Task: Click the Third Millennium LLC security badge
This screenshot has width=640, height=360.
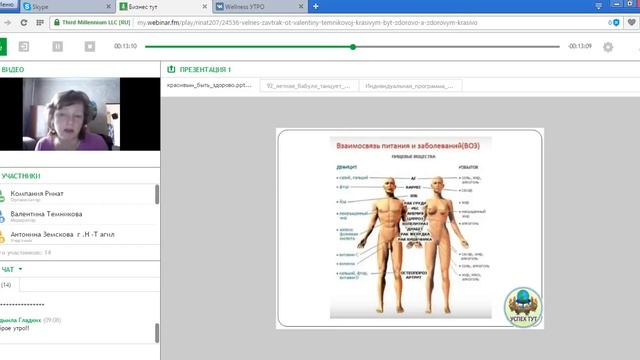Action: pyautogui.click(x=92, y=23)
